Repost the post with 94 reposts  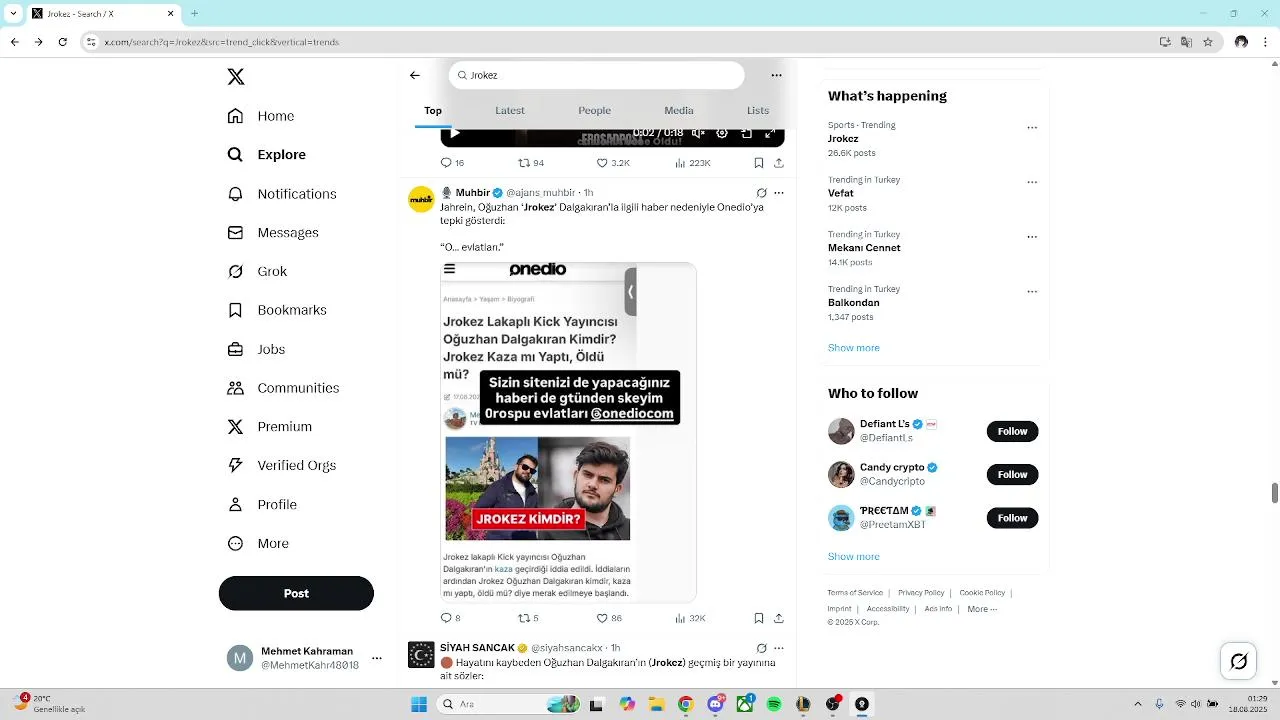click(x=531, y=163)
